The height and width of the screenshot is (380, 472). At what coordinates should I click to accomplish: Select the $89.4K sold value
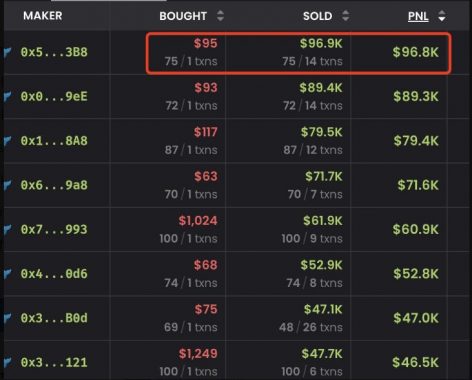click(321, 88)
